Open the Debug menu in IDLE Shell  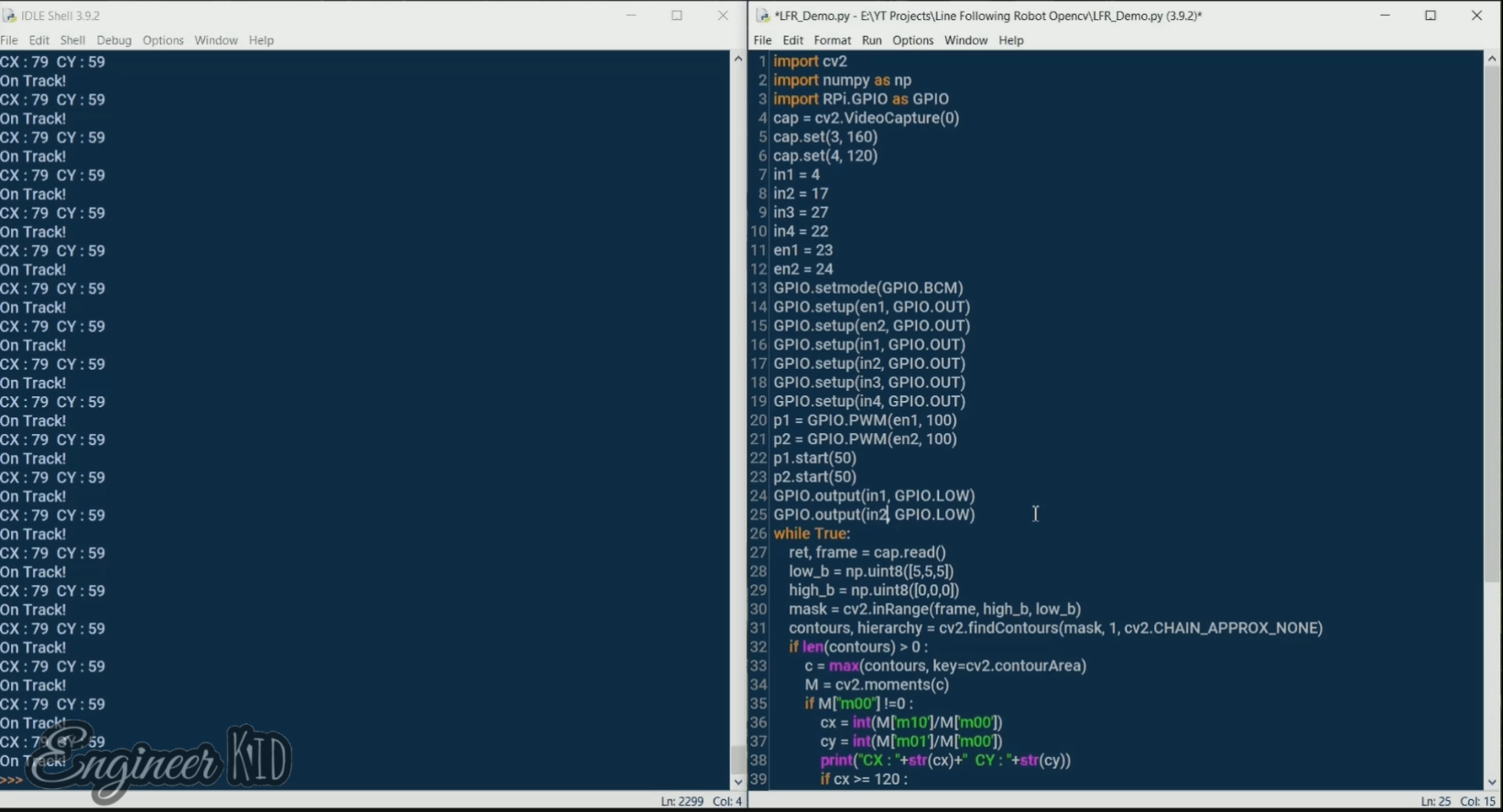click(x=114, y=40)
